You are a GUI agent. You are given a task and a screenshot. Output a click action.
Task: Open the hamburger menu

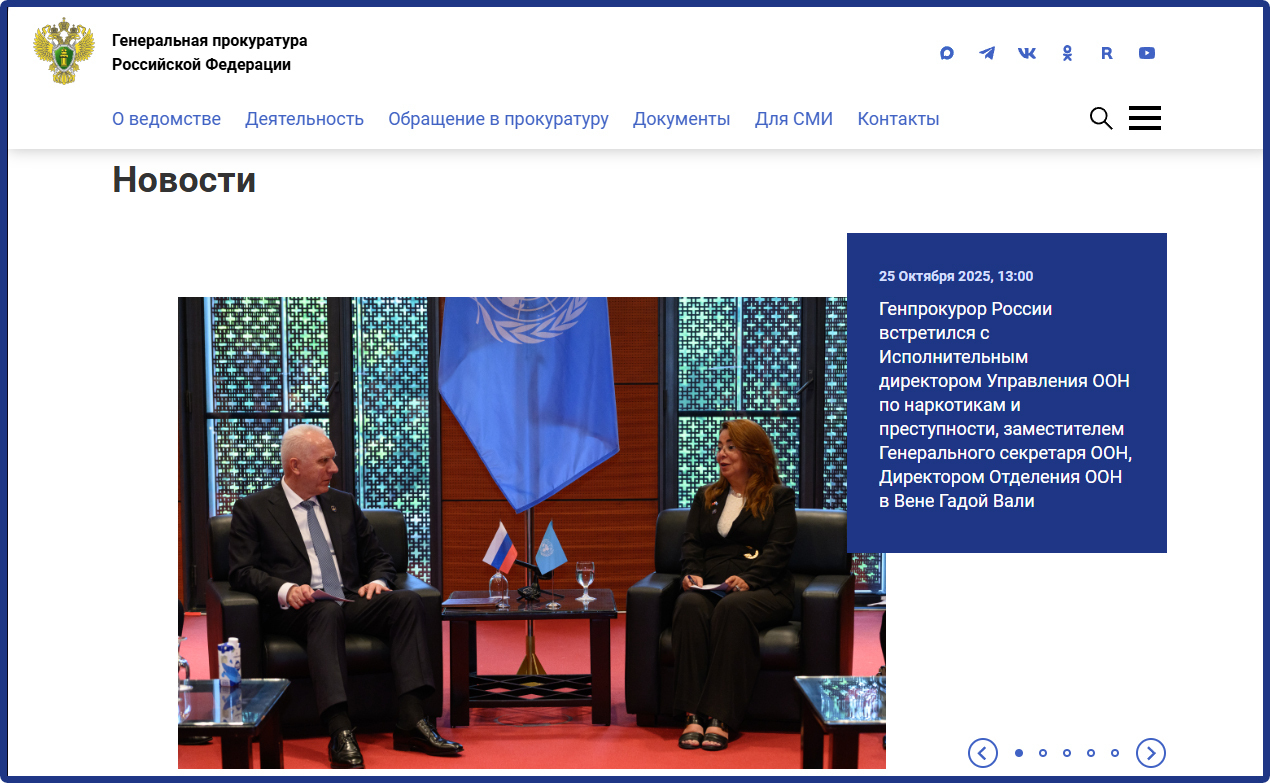click(x=1144, y=117)
